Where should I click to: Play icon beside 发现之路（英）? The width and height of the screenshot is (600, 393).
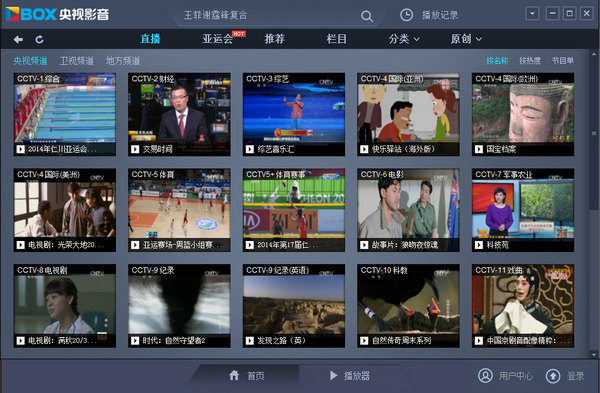point(249,341)
